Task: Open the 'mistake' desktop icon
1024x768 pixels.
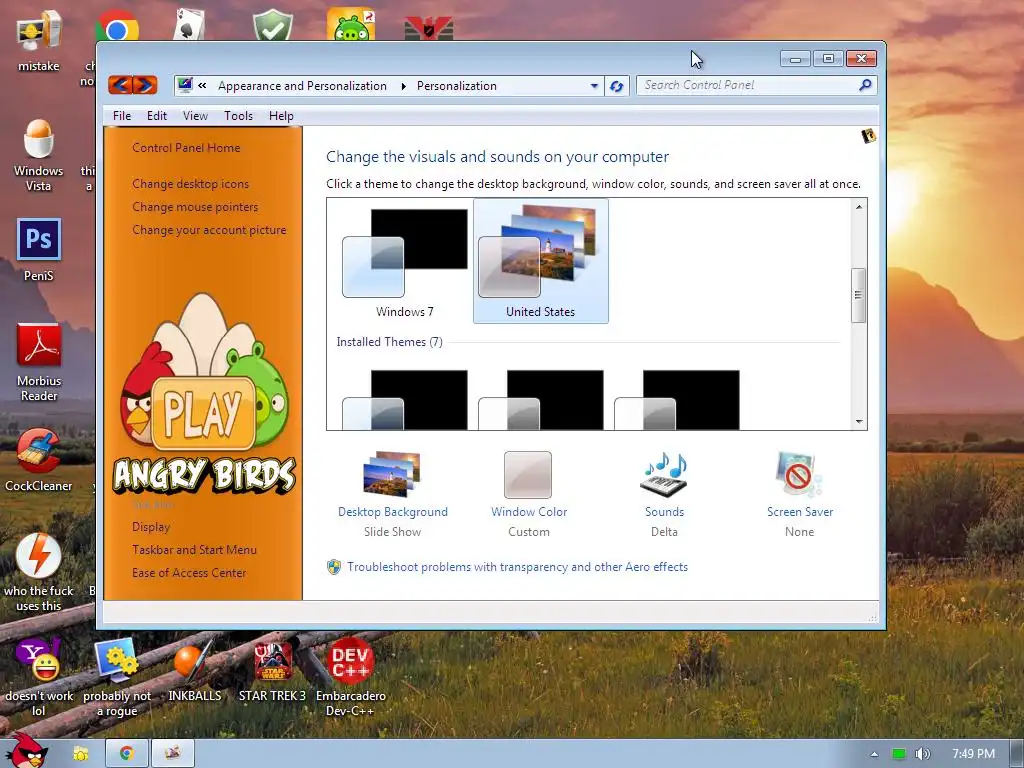Action: [x=39, y=40]
